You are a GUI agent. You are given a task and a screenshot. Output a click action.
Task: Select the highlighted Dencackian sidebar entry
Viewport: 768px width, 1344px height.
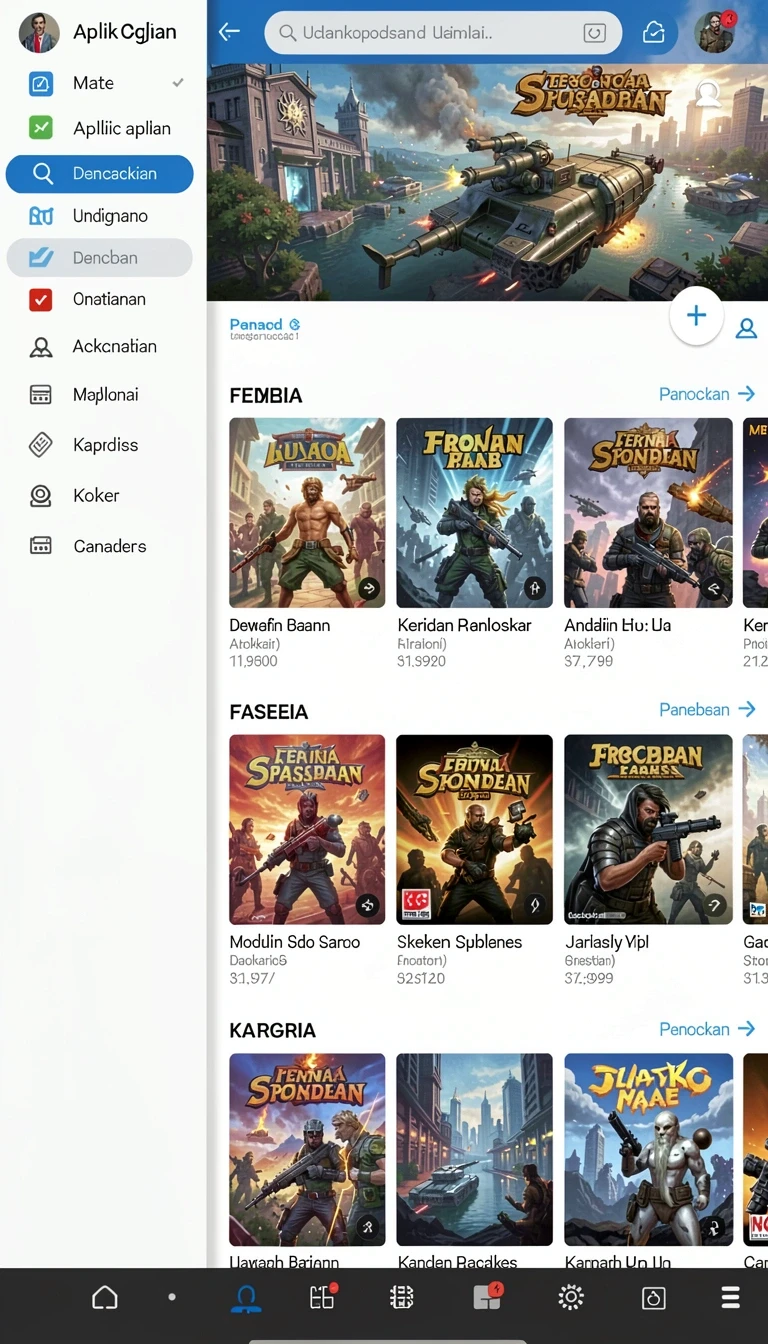click(99, 173)
